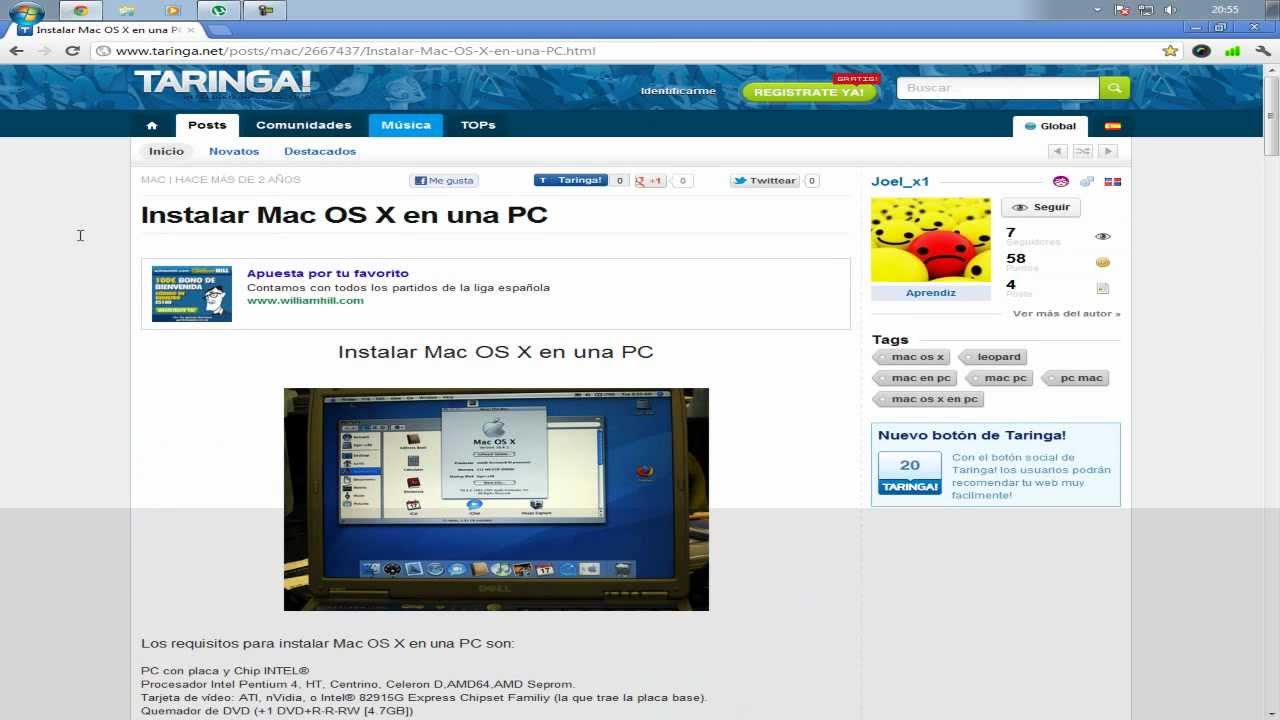This screenshot has height=720, width=1280.
Task: Open the www.williamhill.com link
Action: coord(305,300)
